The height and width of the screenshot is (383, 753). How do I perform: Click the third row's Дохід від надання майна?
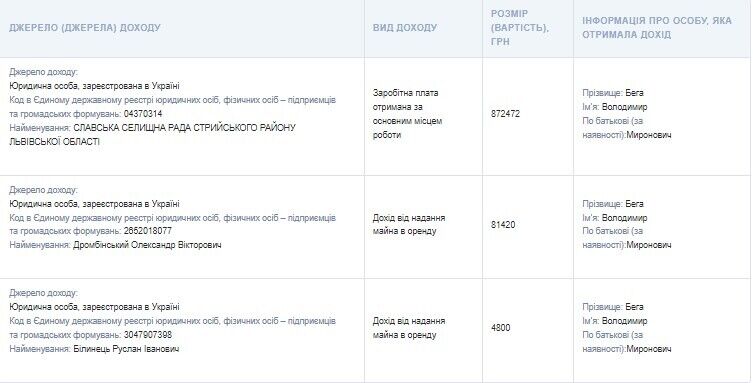(x=409, y=328)
